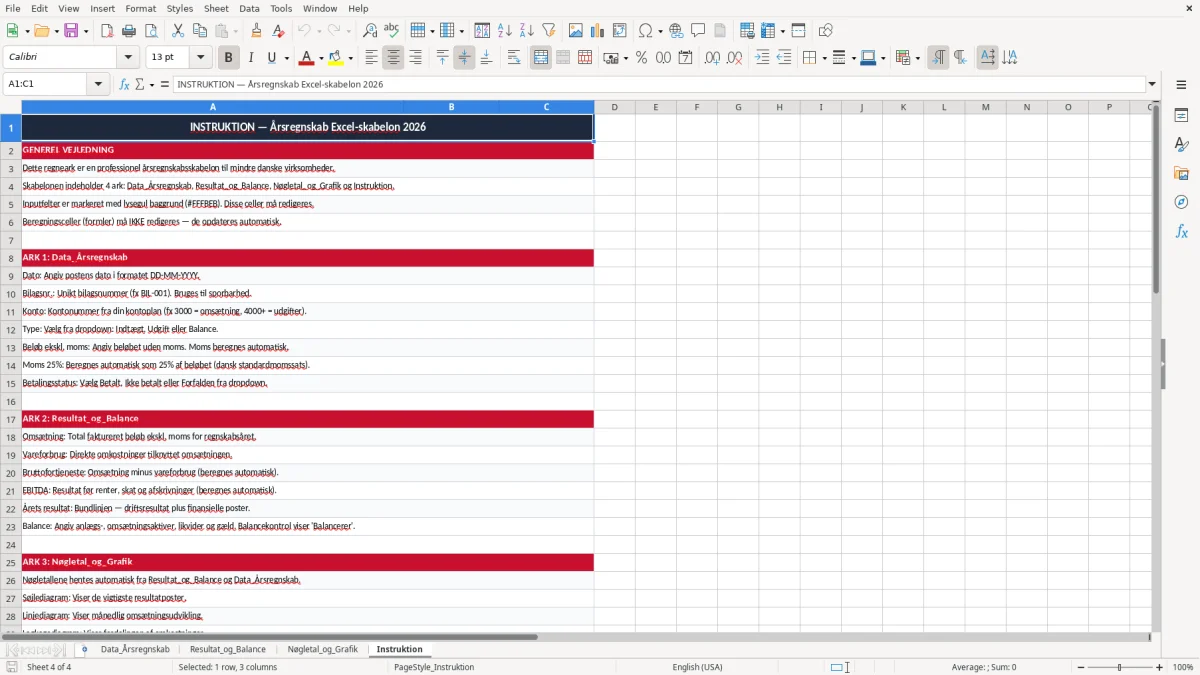Apply the red Font Color swatch
Viewport: 1200px width, 675px height.
point(306,58)
